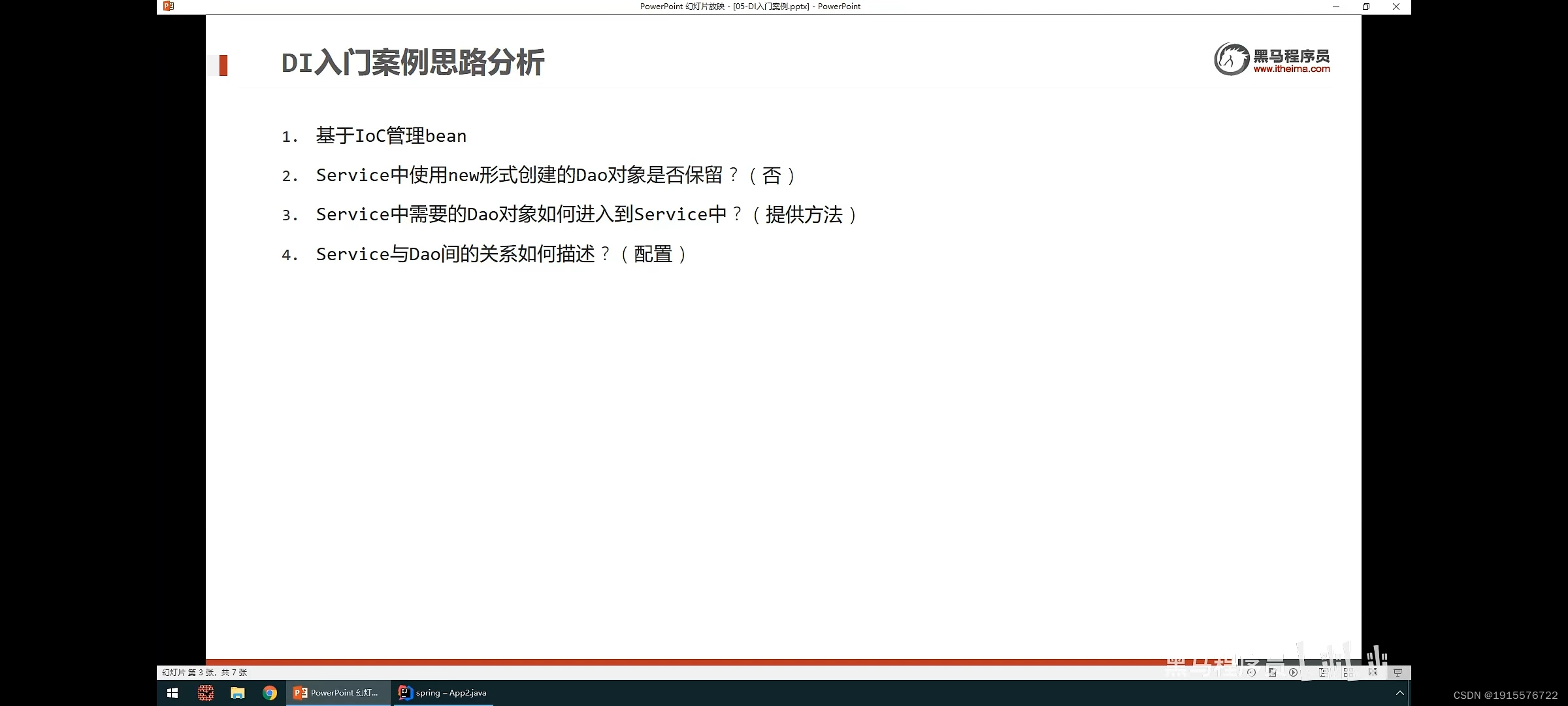Image resolution: width=1568 pixels, height=706 pixels.
Task: Advance to the next slide arrow
Action: coord(1293,672)
